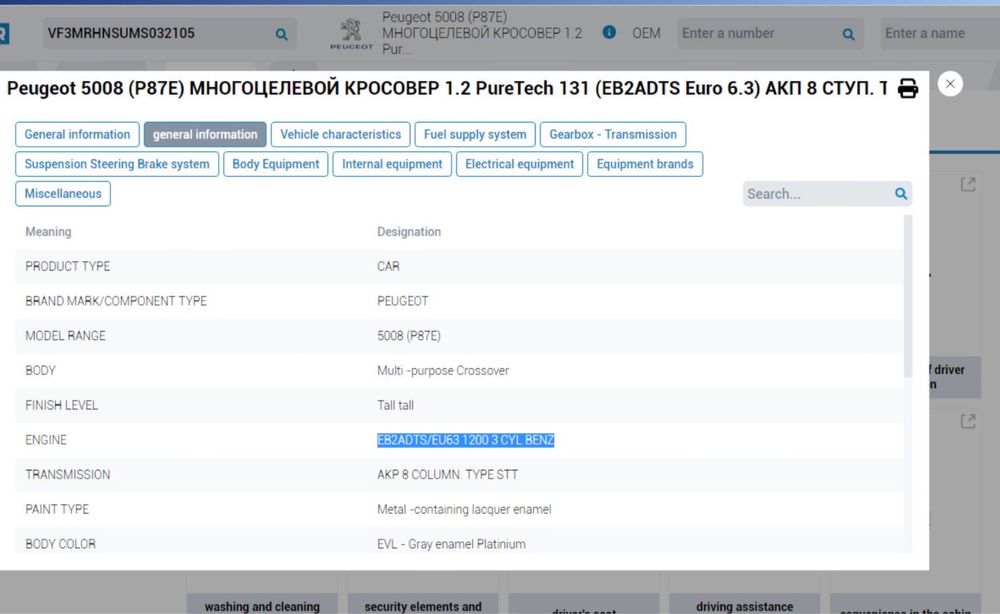The image size is (1000, 614).
Task: Open the Fuel supply system tab
Action: coord(475,135)
